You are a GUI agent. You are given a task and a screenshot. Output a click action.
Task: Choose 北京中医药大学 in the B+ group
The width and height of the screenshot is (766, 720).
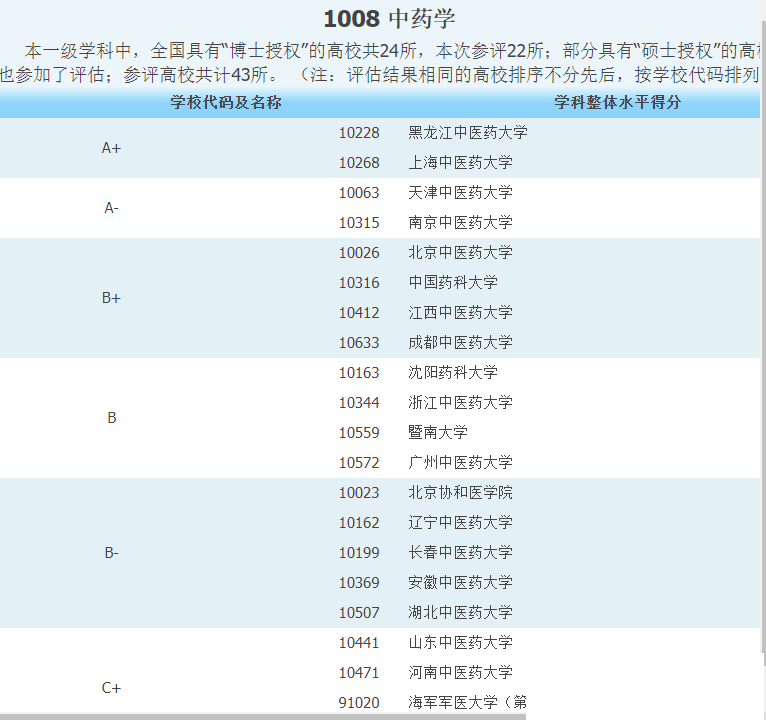[460, 253]
